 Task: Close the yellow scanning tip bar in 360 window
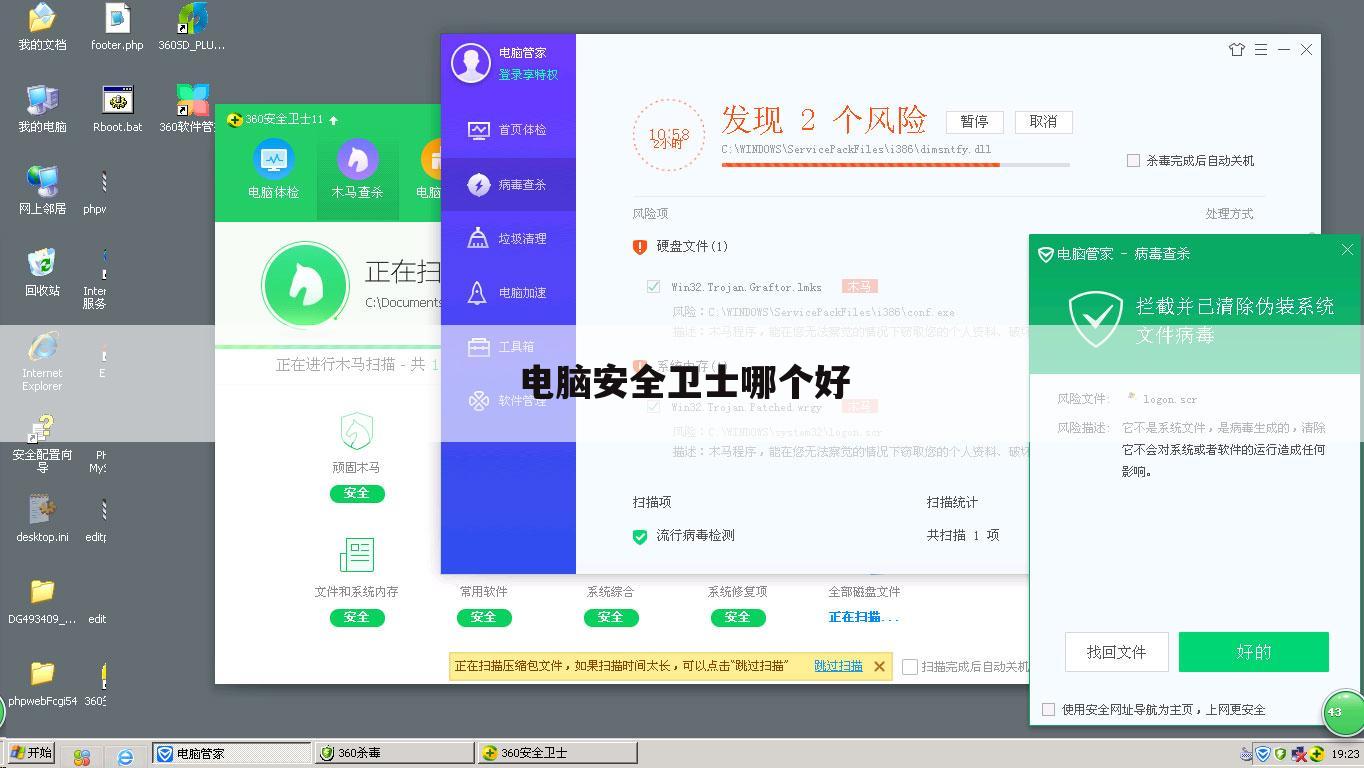click(x=879, y=666)
